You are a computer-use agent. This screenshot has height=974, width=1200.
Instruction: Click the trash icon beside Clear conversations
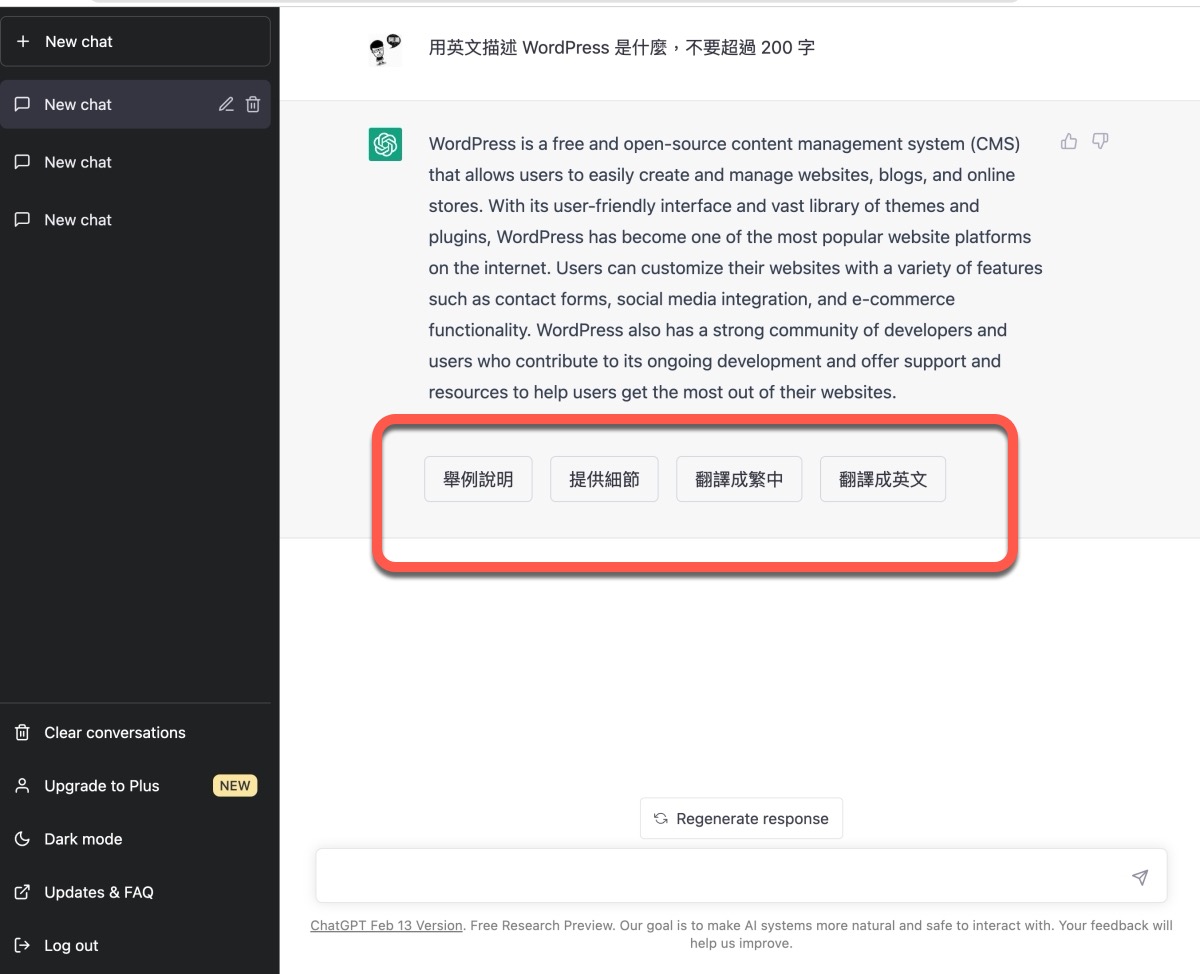pos(22,733)
